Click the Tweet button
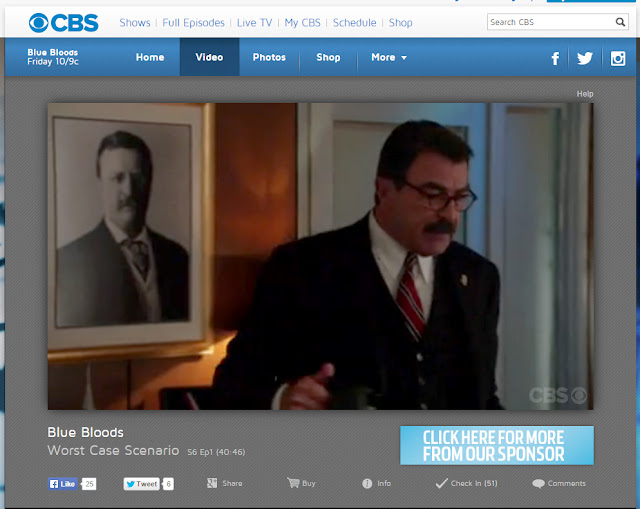This screenshot has height=509, width=640. (141, 484)
